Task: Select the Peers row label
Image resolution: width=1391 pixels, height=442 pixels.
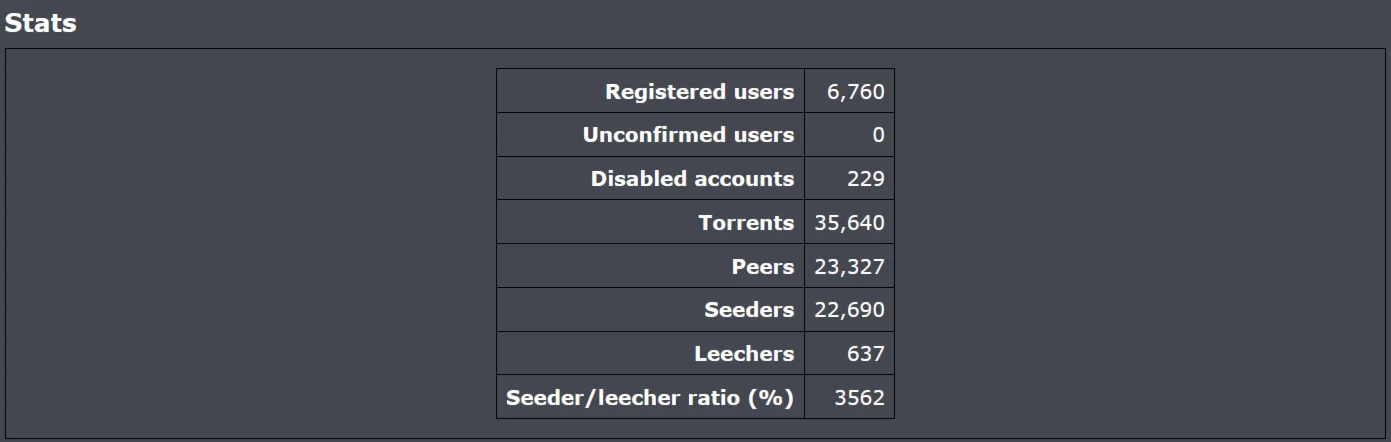Action: 762,267
